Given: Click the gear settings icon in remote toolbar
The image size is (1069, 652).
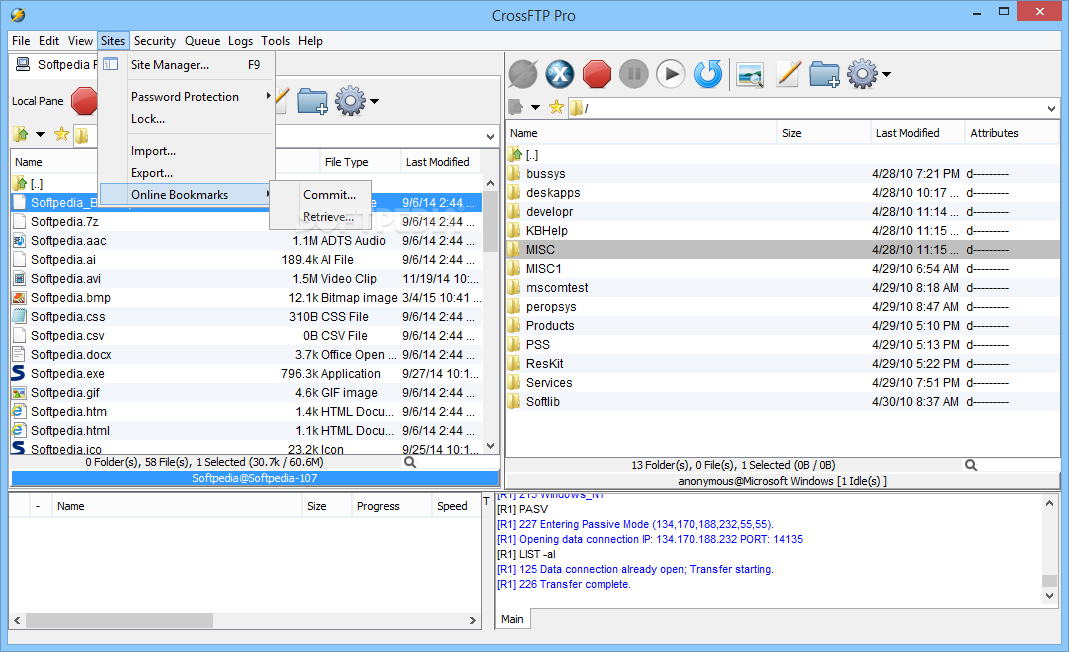Looking at the screenshot, I should [x=862, y=74].
